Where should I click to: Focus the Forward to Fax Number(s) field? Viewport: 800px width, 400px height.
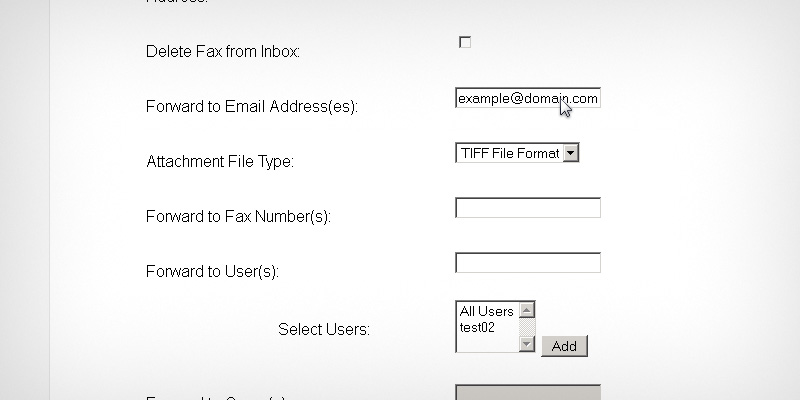(527, 208)
